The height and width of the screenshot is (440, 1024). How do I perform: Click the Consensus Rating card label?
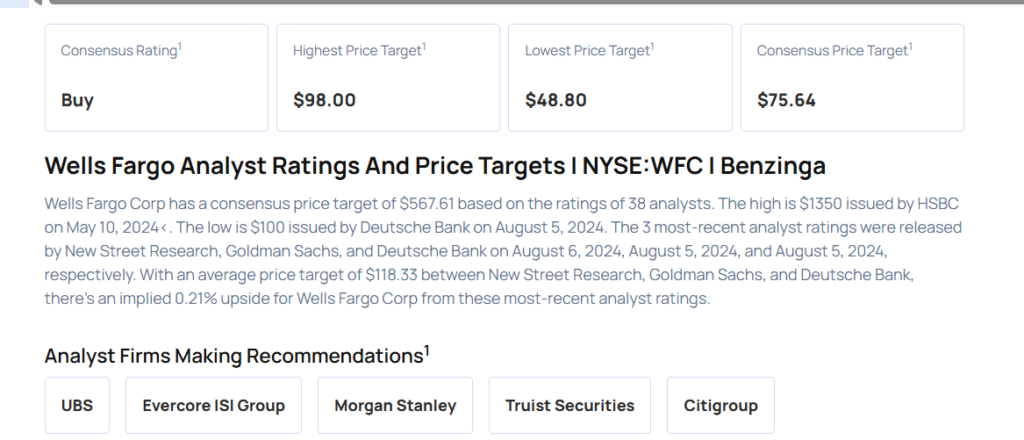click(x=118, y=50)
